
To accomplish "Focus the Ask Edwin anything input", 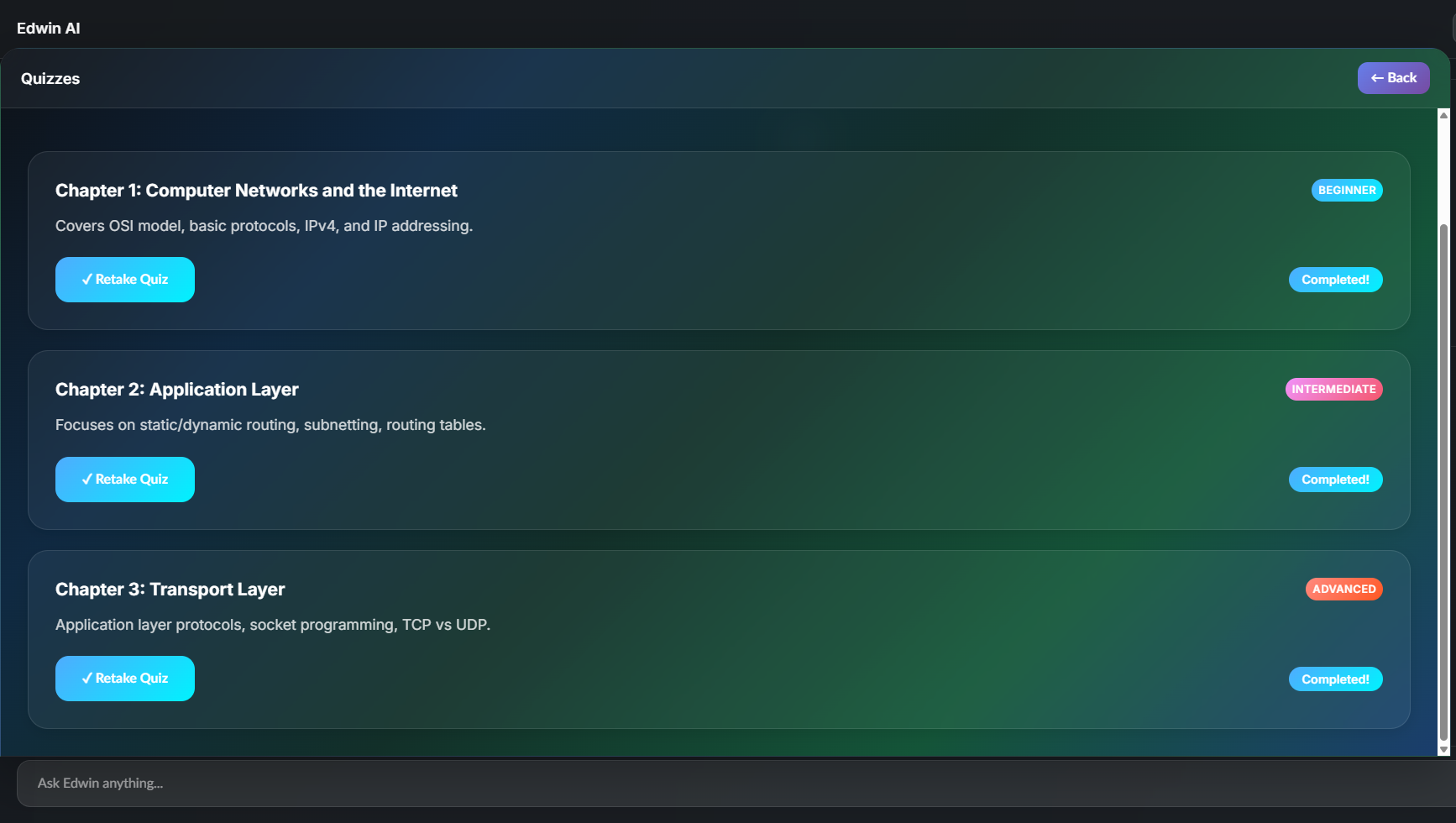I will pyautogui.click(x=736, y=784).
